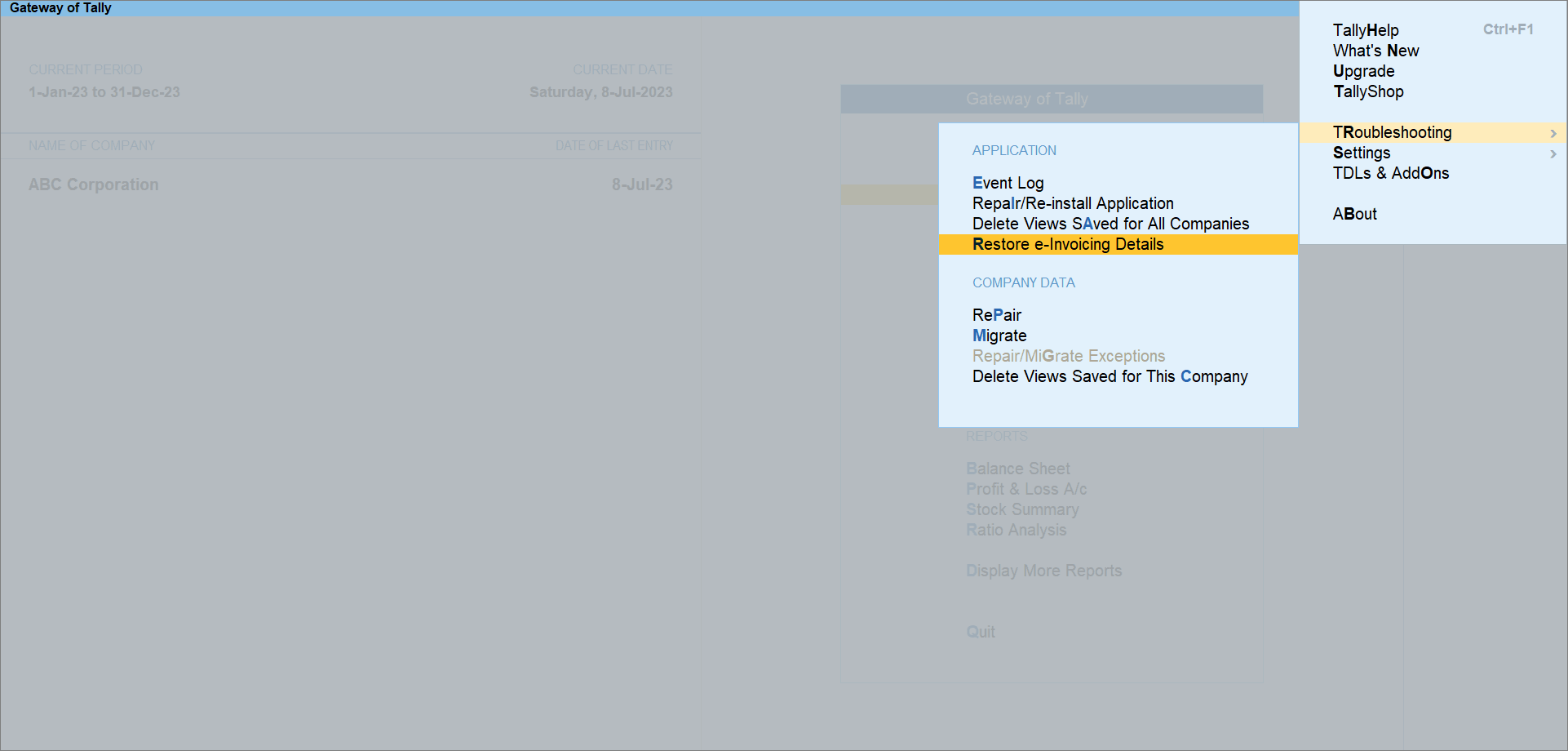
Task: Choose the Upgrade menu option
Action: click(x=1363, y=71)
